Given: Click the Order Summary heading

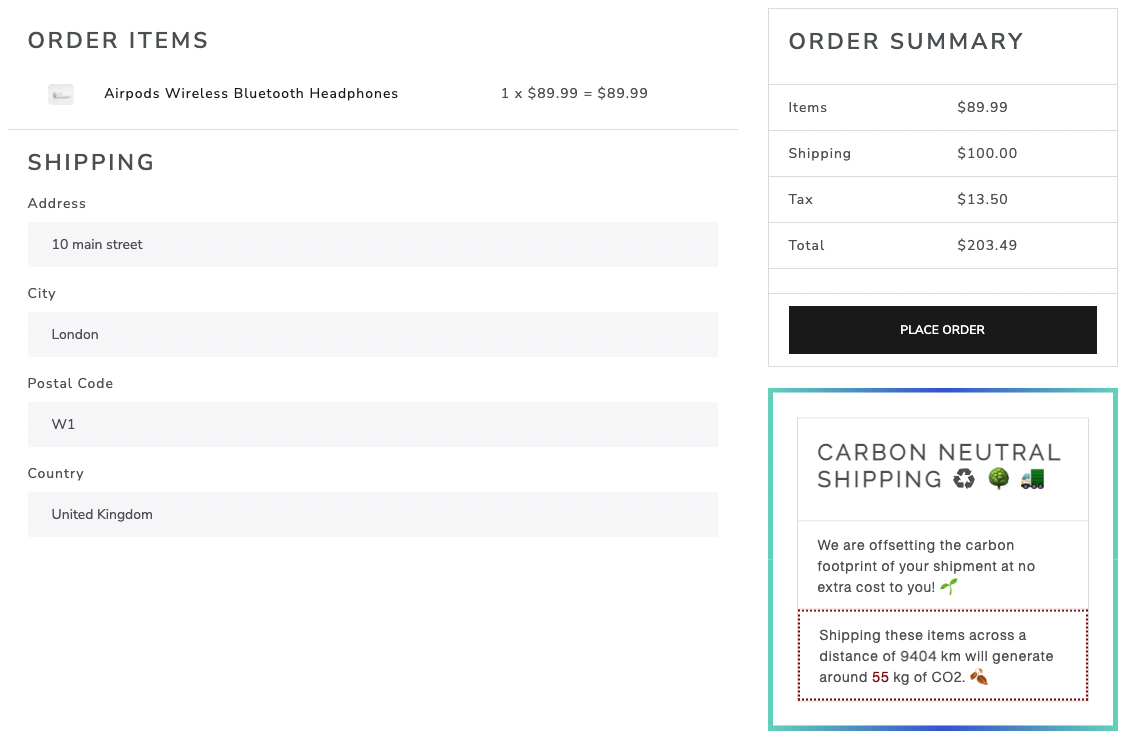Looking at the screenshot, I should point(906,42).
